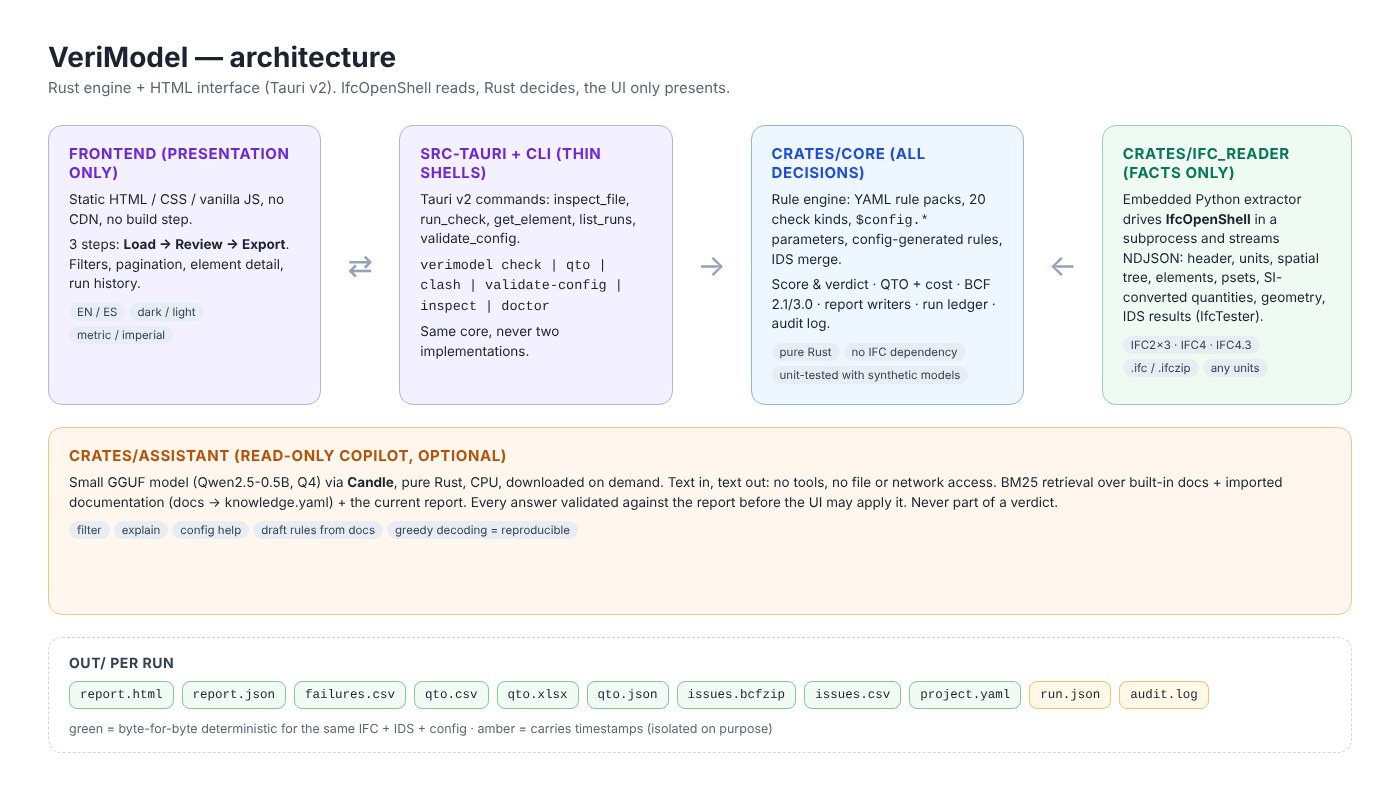The width and height of the screenshot is (1400, 800).
Task: Click the amber run.json chip
Action: pos(1070,694)
